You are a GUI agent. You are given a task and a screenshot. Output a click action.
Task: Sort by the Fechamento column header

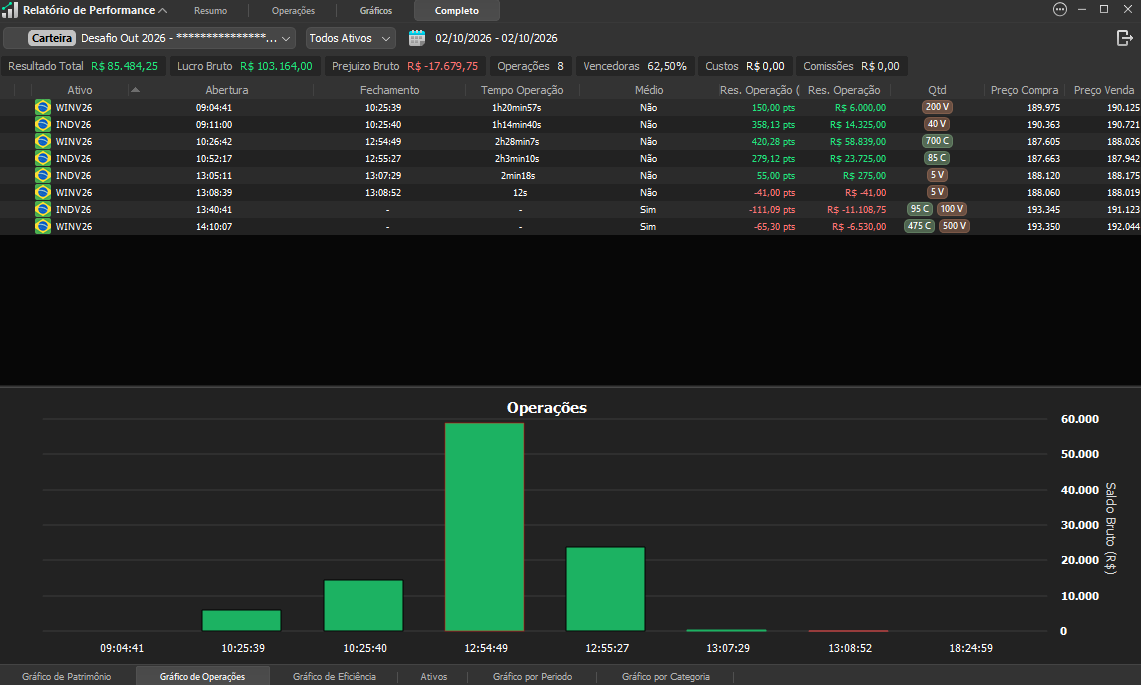[x=389, y=90]
